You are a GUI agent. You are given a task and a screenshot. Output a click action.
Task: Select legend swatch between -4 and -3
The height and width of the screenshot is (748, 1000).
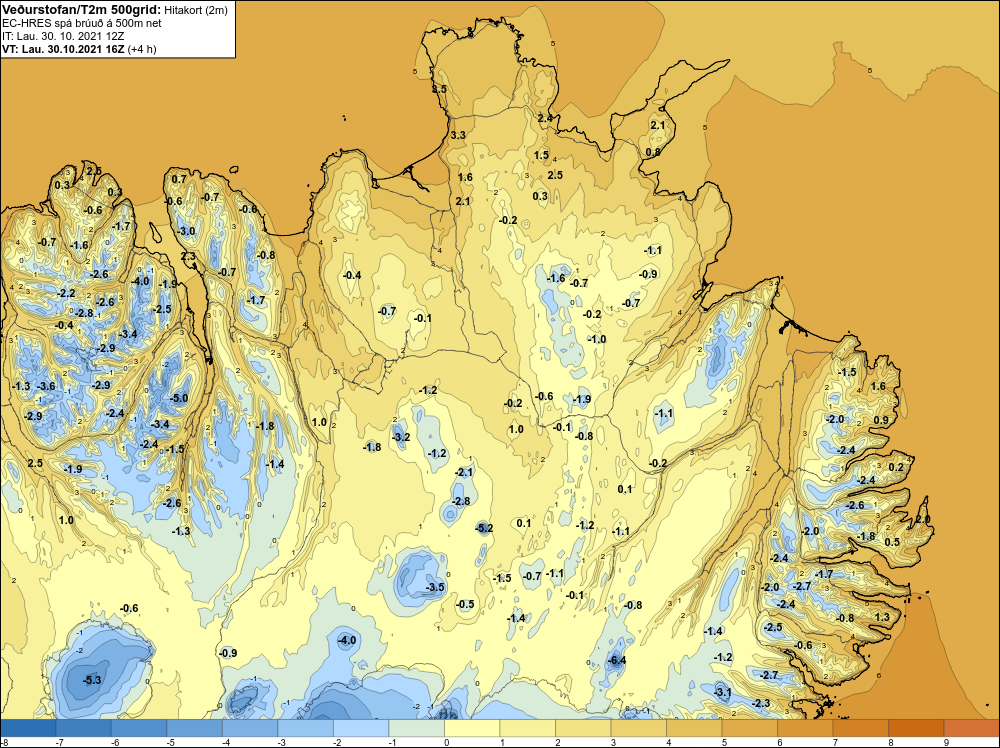point(250,727)
